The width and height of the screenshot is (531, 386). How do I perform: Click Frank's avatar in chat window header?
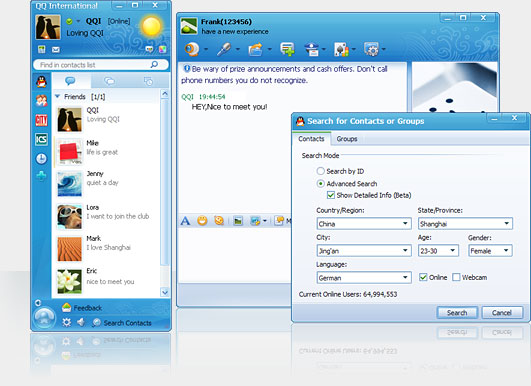pos(189,26)
